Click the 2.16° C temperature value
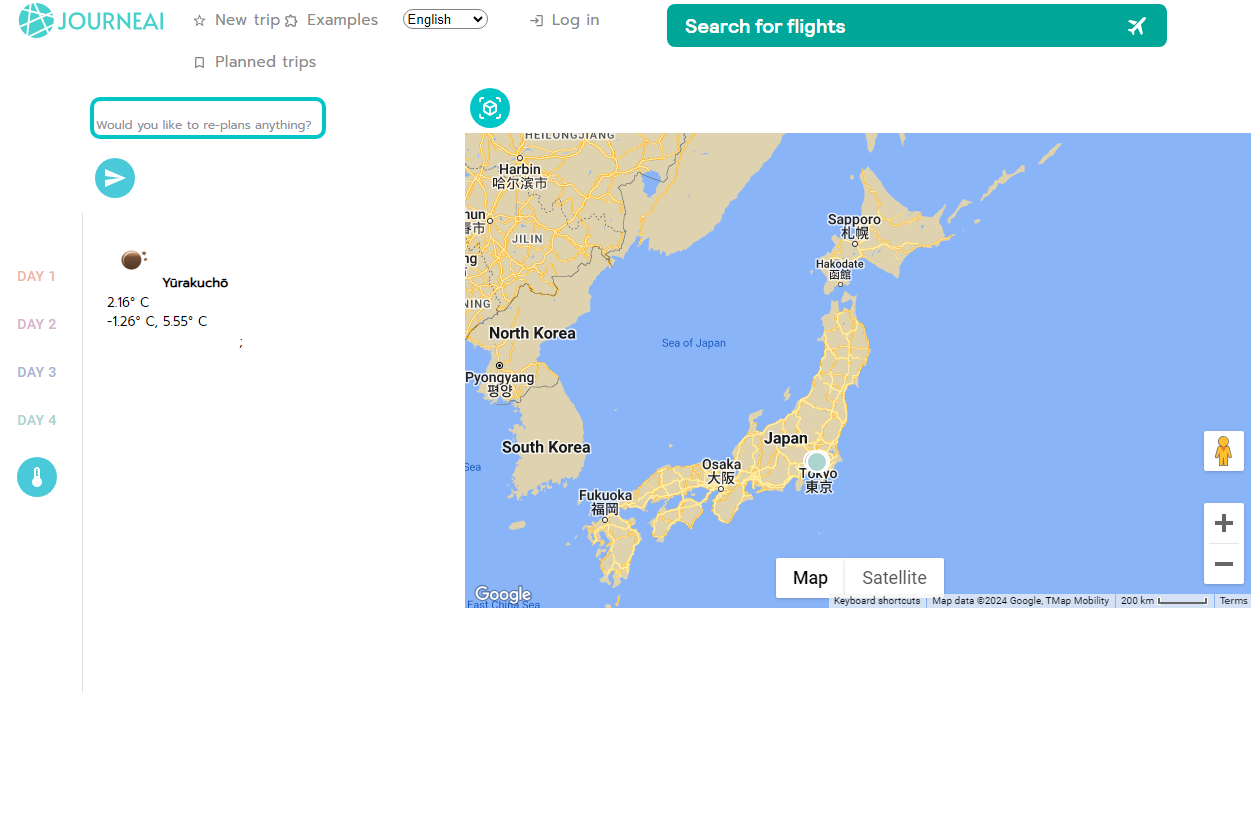Screen dimensions: 1251x837 coord(128,302)
